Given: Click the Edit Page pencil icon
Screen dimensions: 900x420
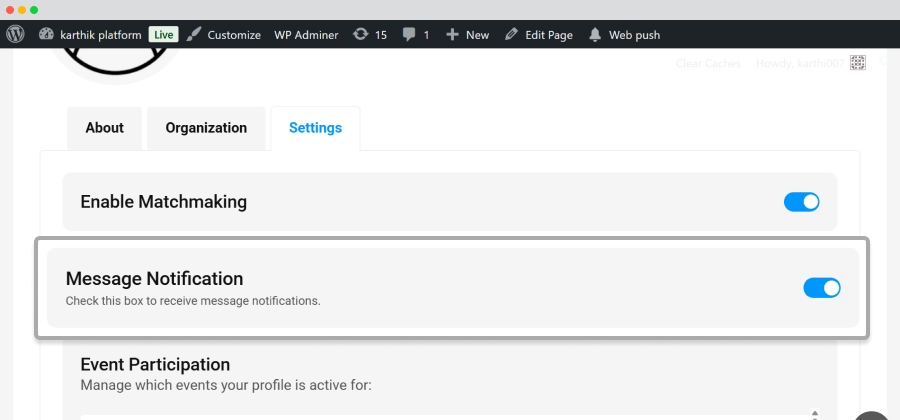Looking at the screenshot, I should tap(511, 34).
